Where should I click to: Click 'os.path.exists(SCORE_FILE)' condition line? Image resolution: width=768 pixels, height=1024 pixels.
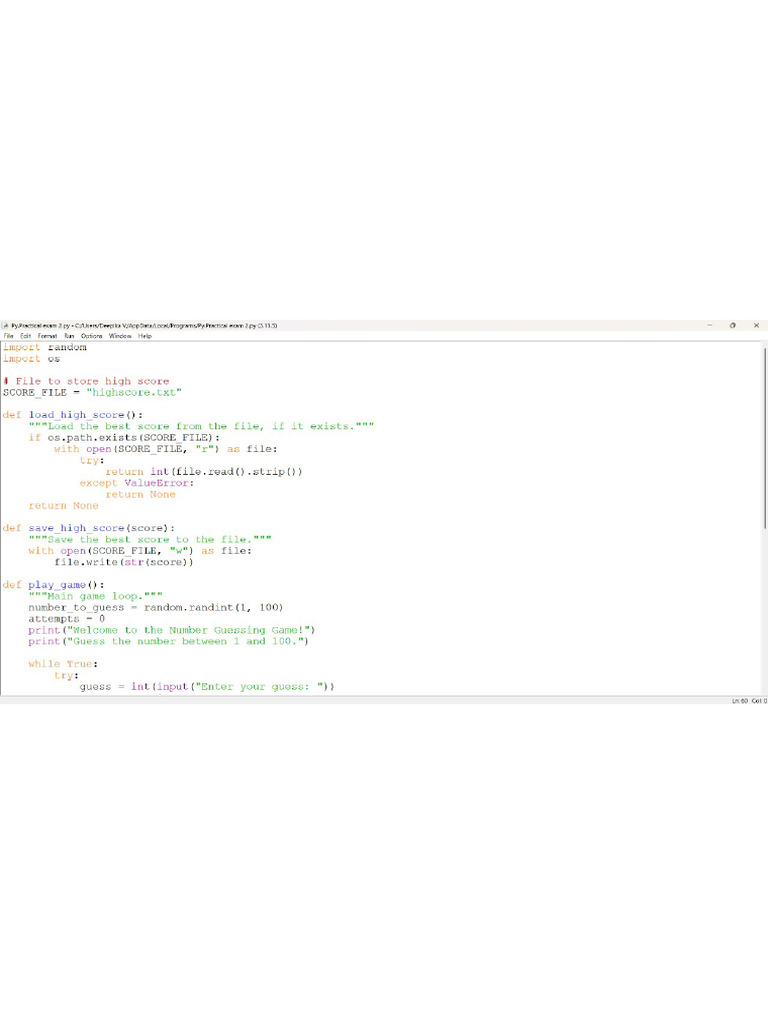(x=124, y=438)
